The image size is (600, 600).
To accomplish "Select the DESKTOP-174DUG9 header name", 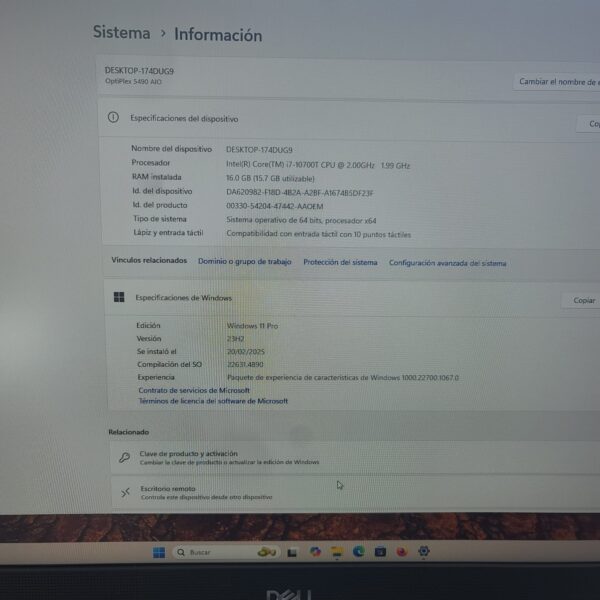I will [x=139, y=71].
